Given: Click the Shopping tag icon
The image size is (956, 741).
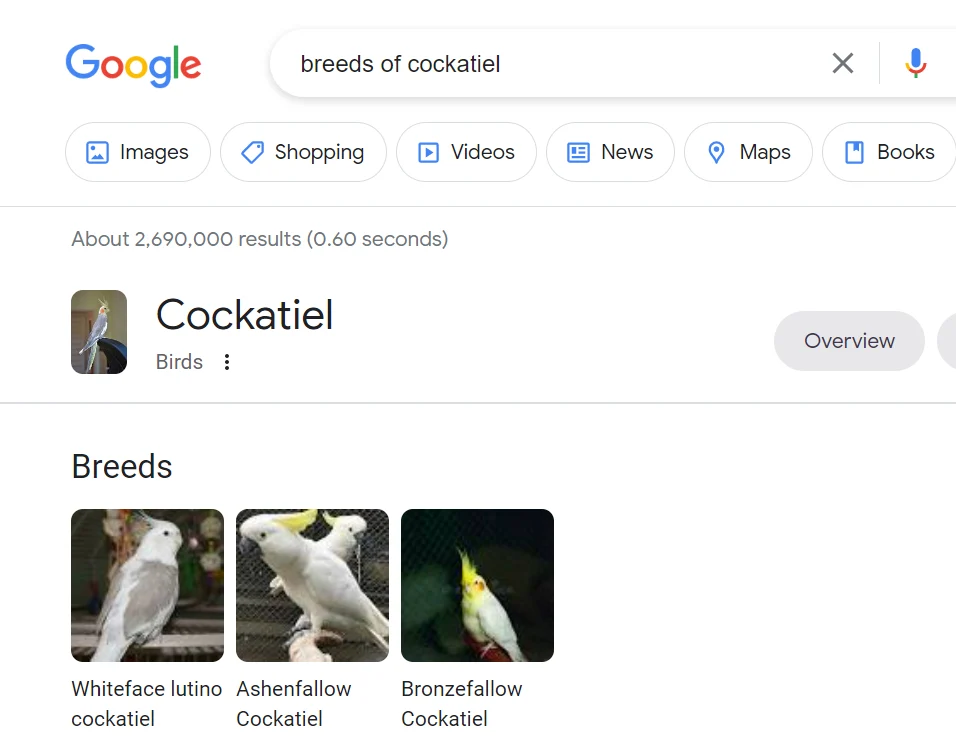Looking at the screenshot, I should [x=252, y=152].
